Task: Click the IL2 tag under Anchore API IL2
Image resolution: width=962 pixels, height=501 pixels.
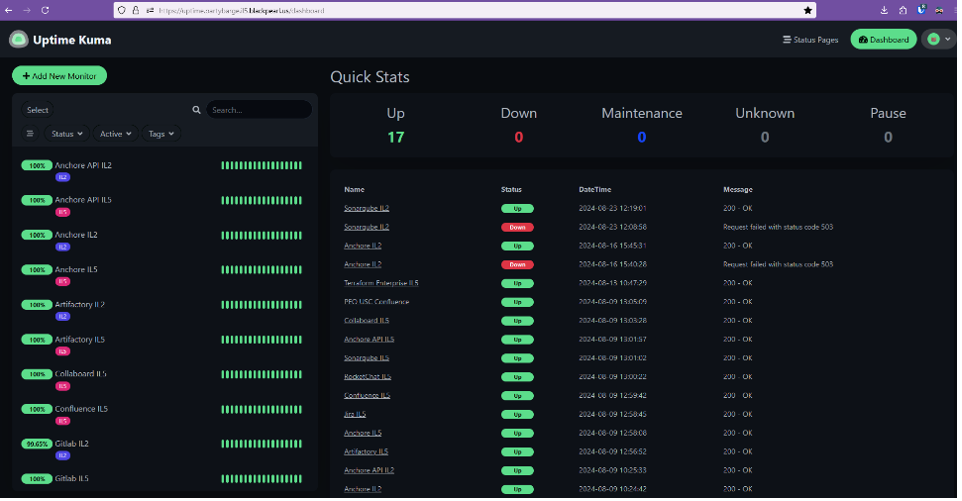Action: point(63,177)
